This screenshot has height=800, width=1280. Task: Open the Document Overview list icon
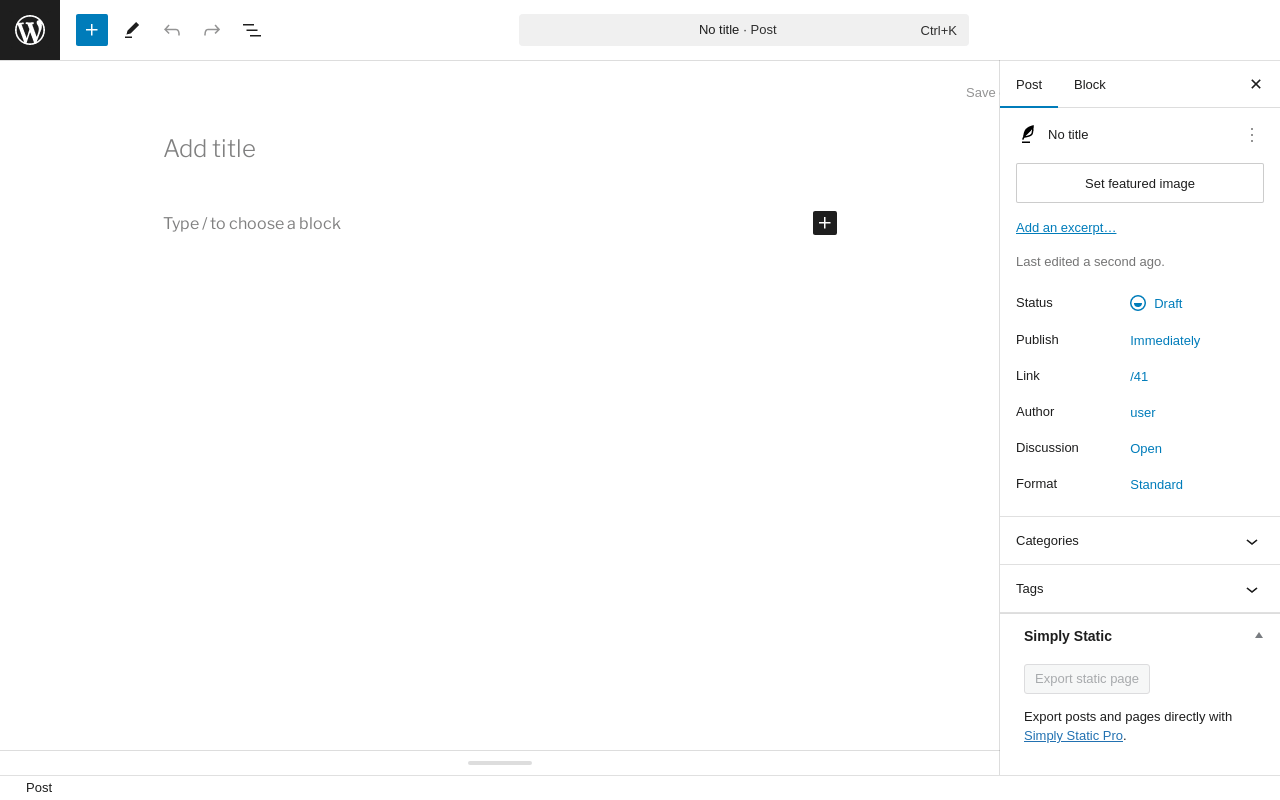click(252, 30)
